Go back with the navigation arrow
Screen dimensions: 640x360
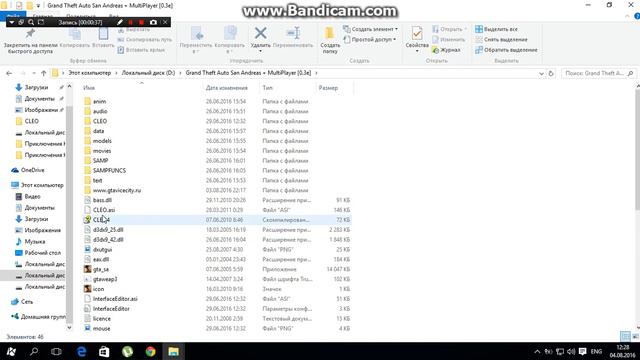pos(9,73)
